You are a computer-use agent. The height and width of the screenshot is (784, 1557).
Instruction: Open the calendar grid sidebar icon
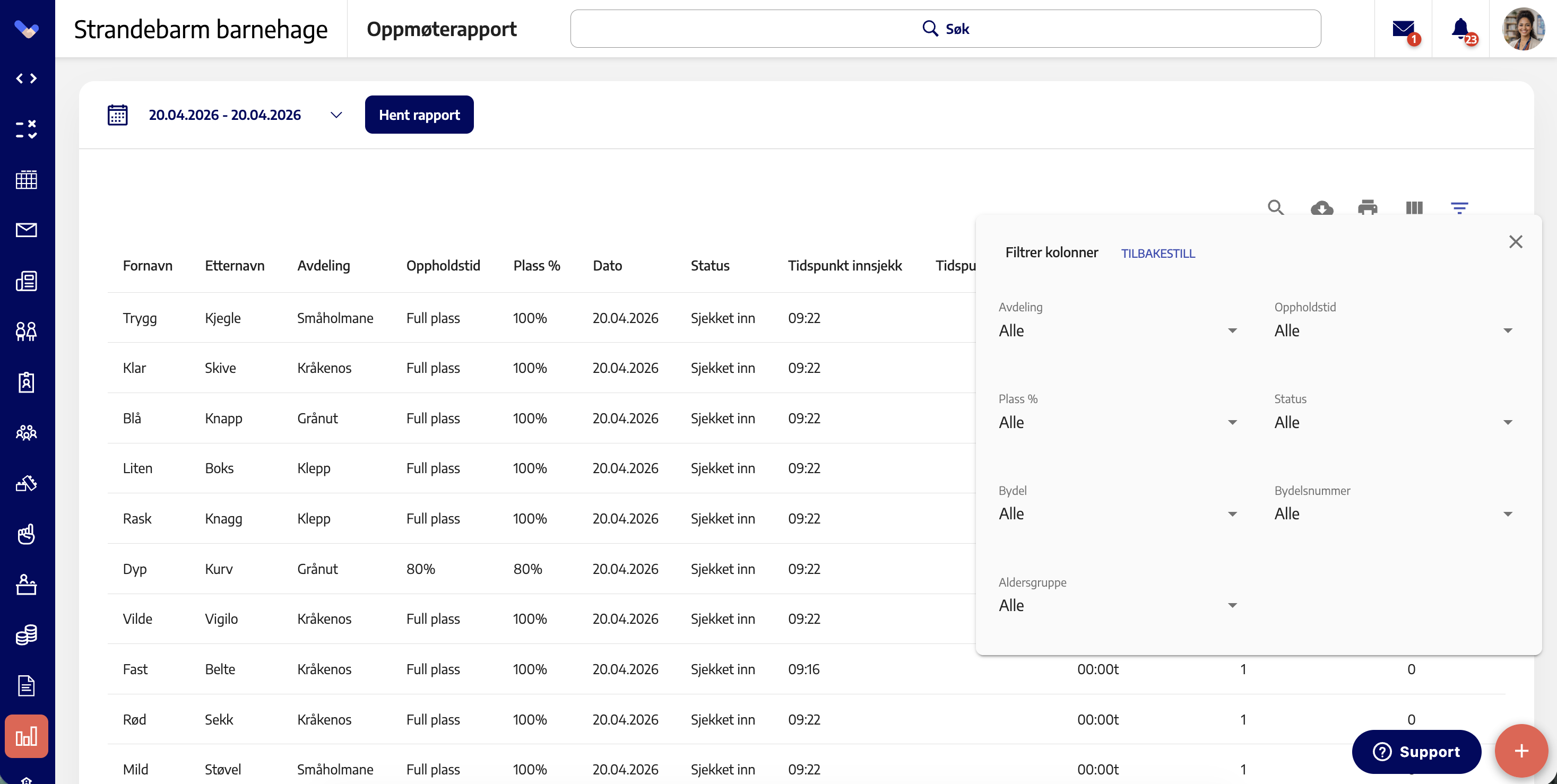[x=27, y=179]
